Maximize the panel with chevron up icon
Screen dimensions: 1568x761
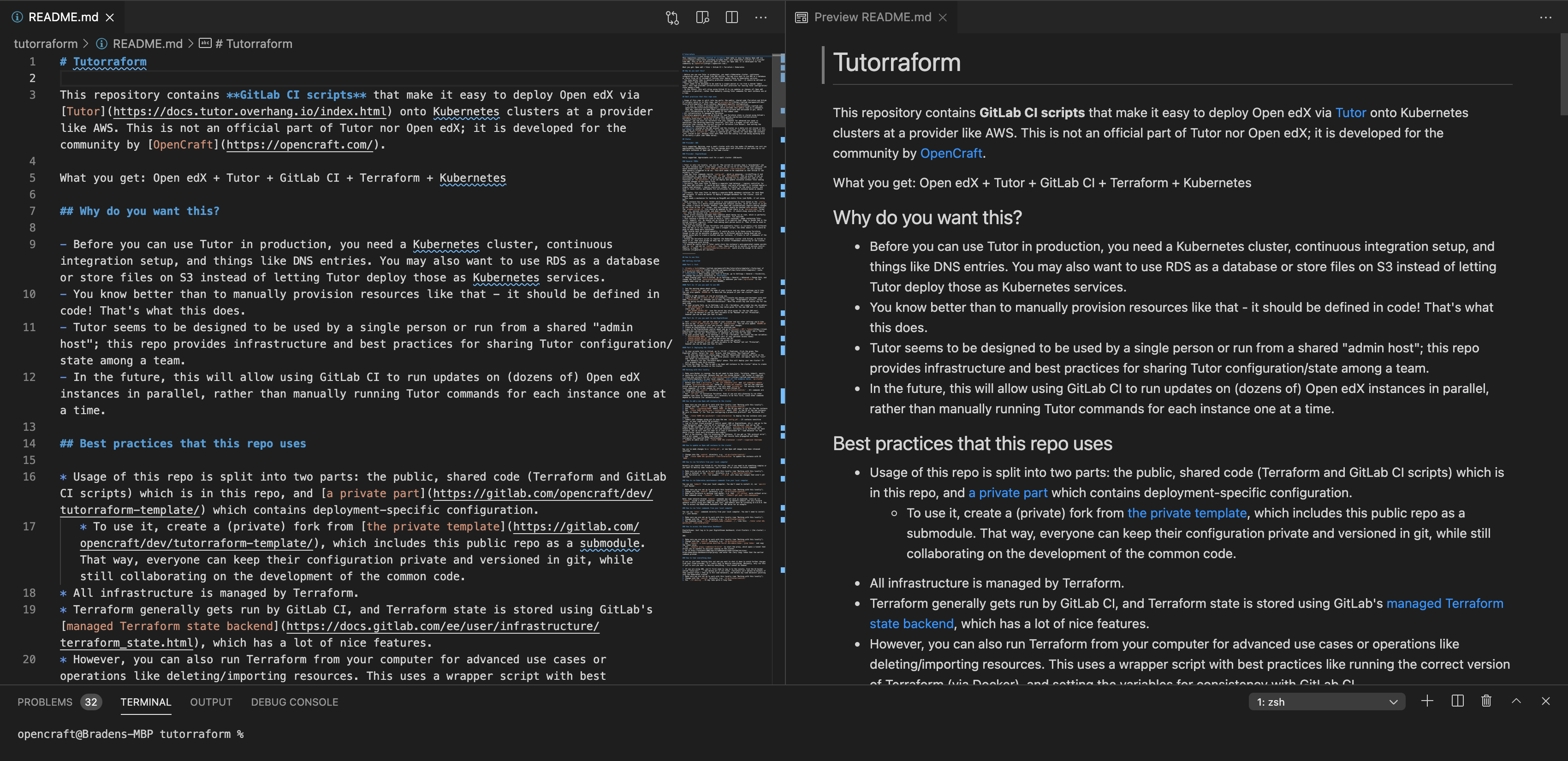(1516, 701)
